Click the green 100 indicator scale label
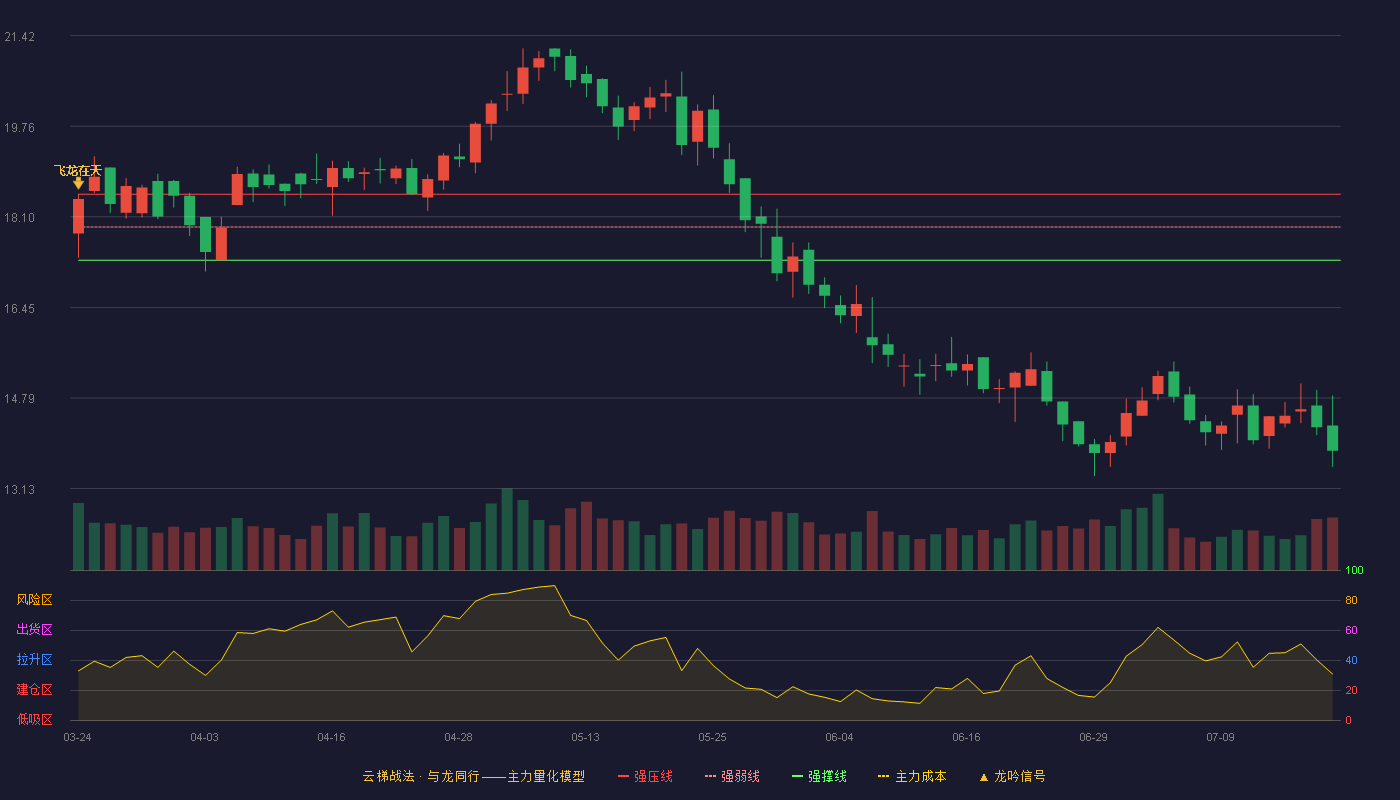The image size is (1400, 800). click(x=1354, y=571)
